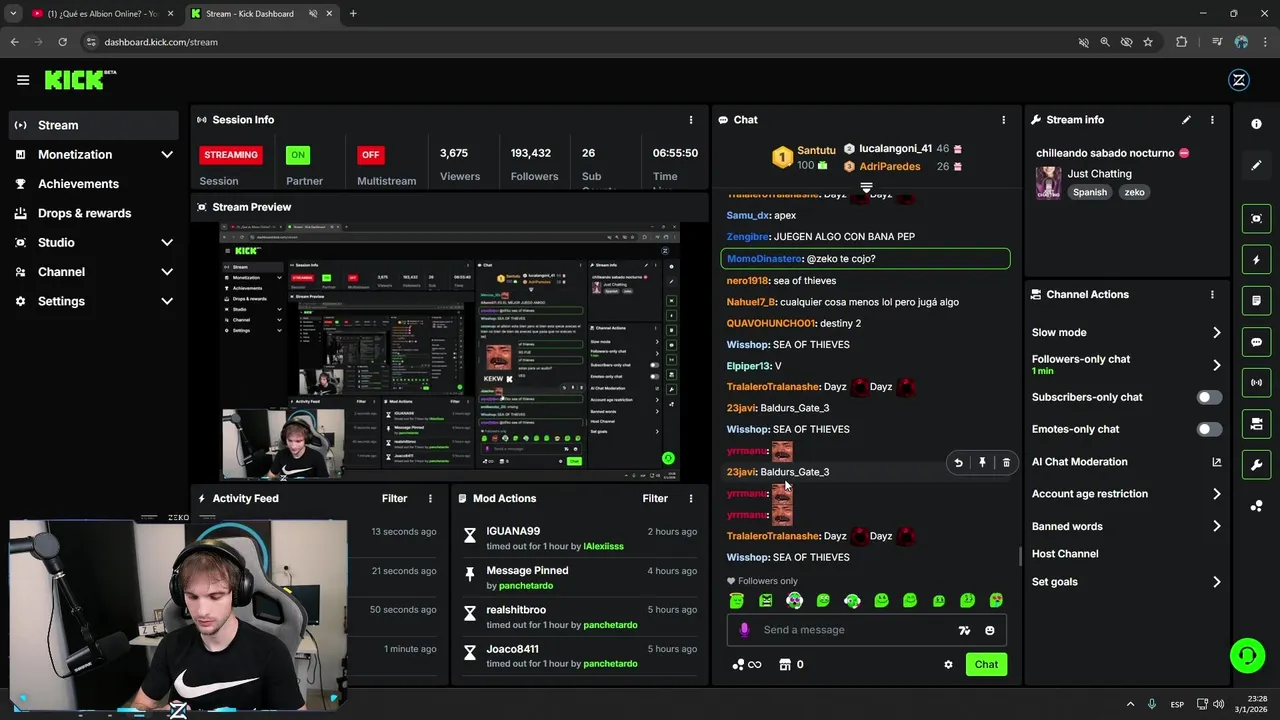Viewport: 1280px width, 720px height.
Task: Send message with green Chat button
Action: 986,665
